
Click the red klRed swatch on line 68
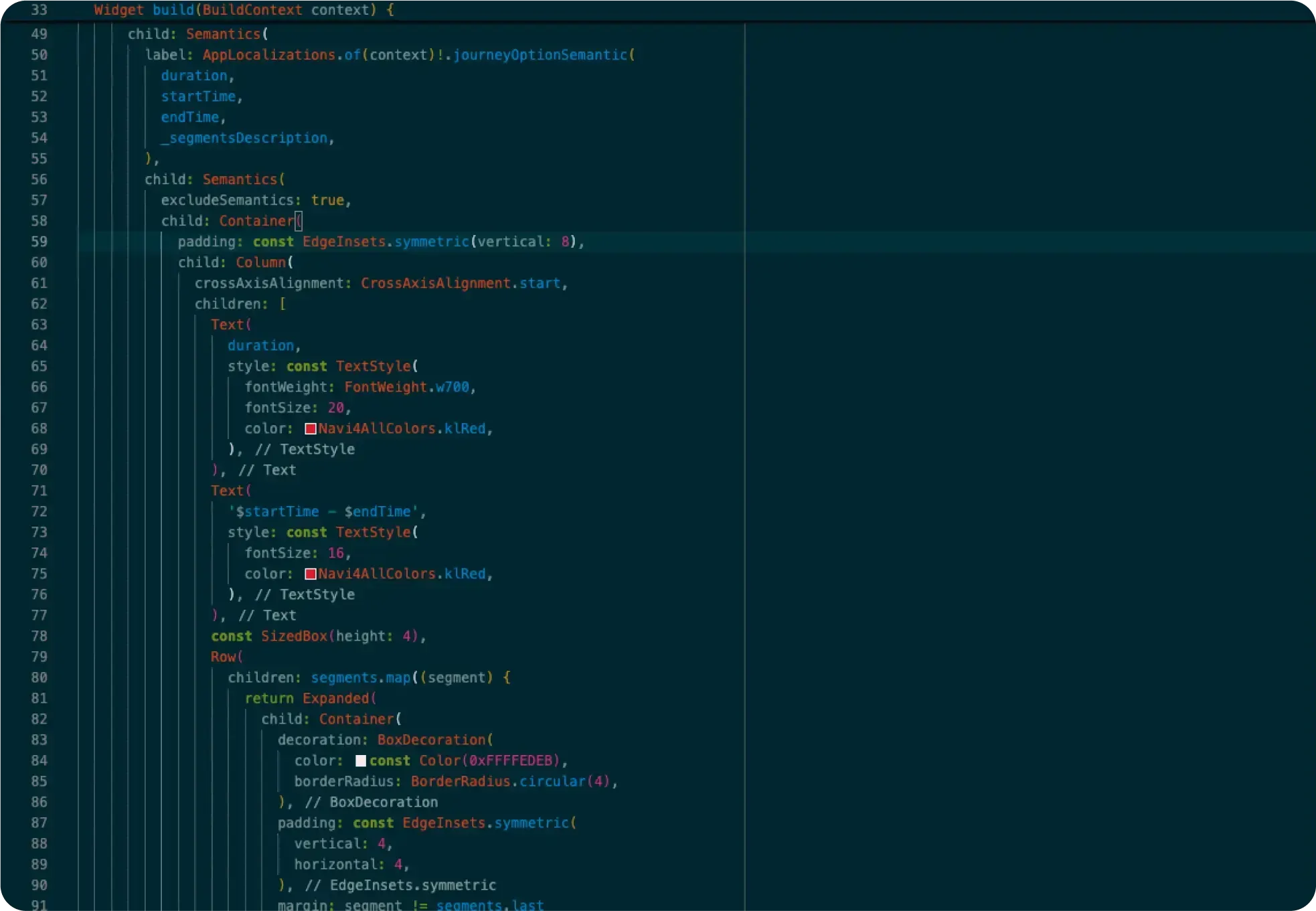311,428
